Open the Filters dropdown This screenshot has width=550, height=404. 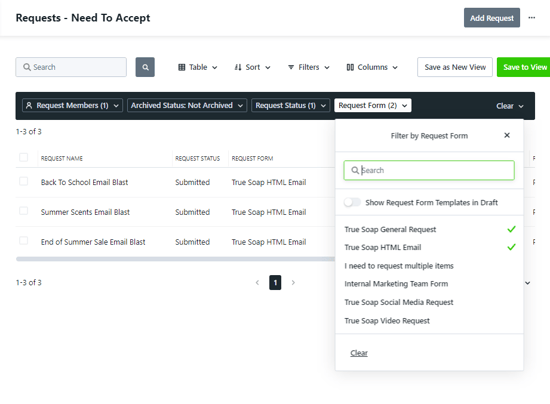(x=309, y=67)
